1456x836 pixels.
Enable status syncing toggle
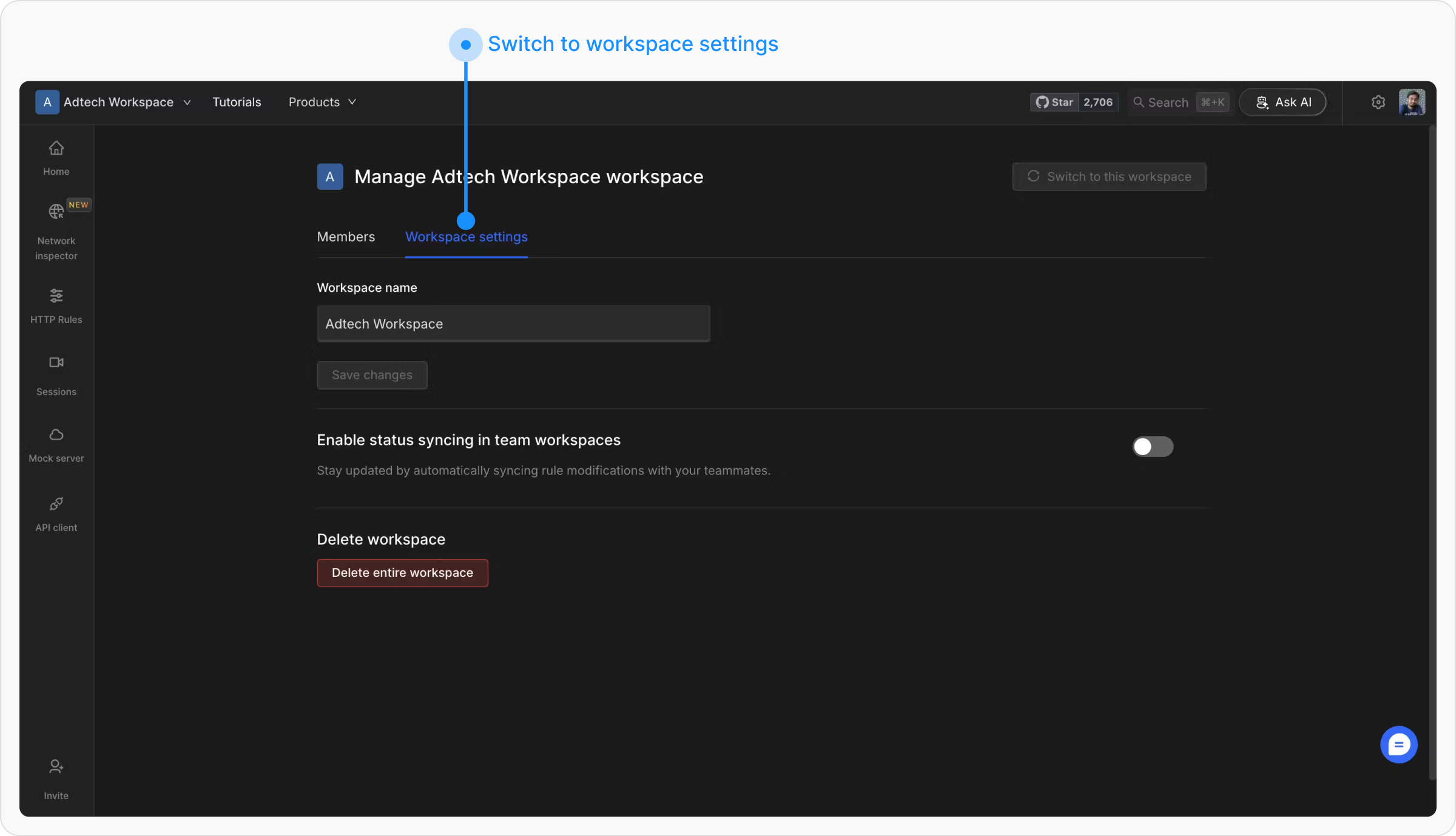pos(1152,447)
